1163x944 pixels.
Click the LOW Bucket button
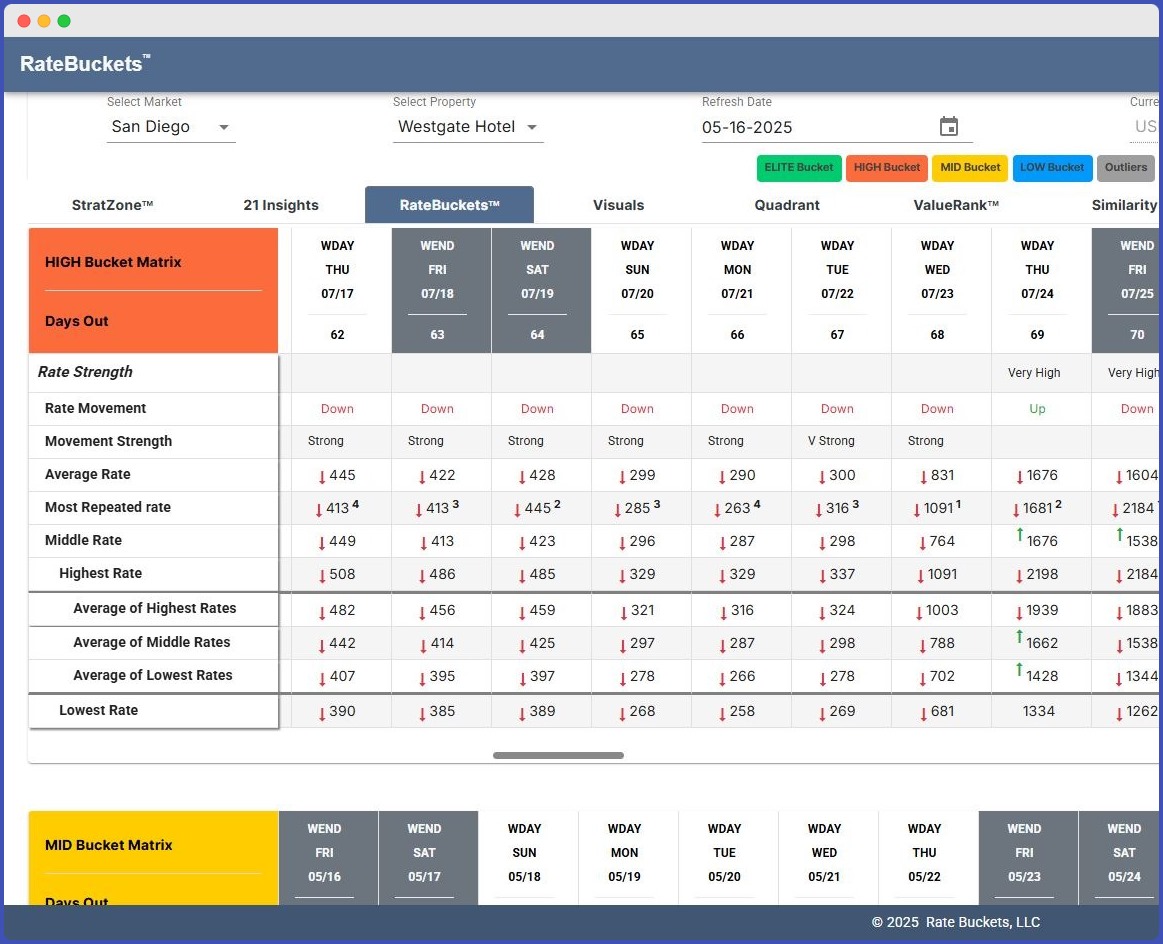coord(1052,168)
